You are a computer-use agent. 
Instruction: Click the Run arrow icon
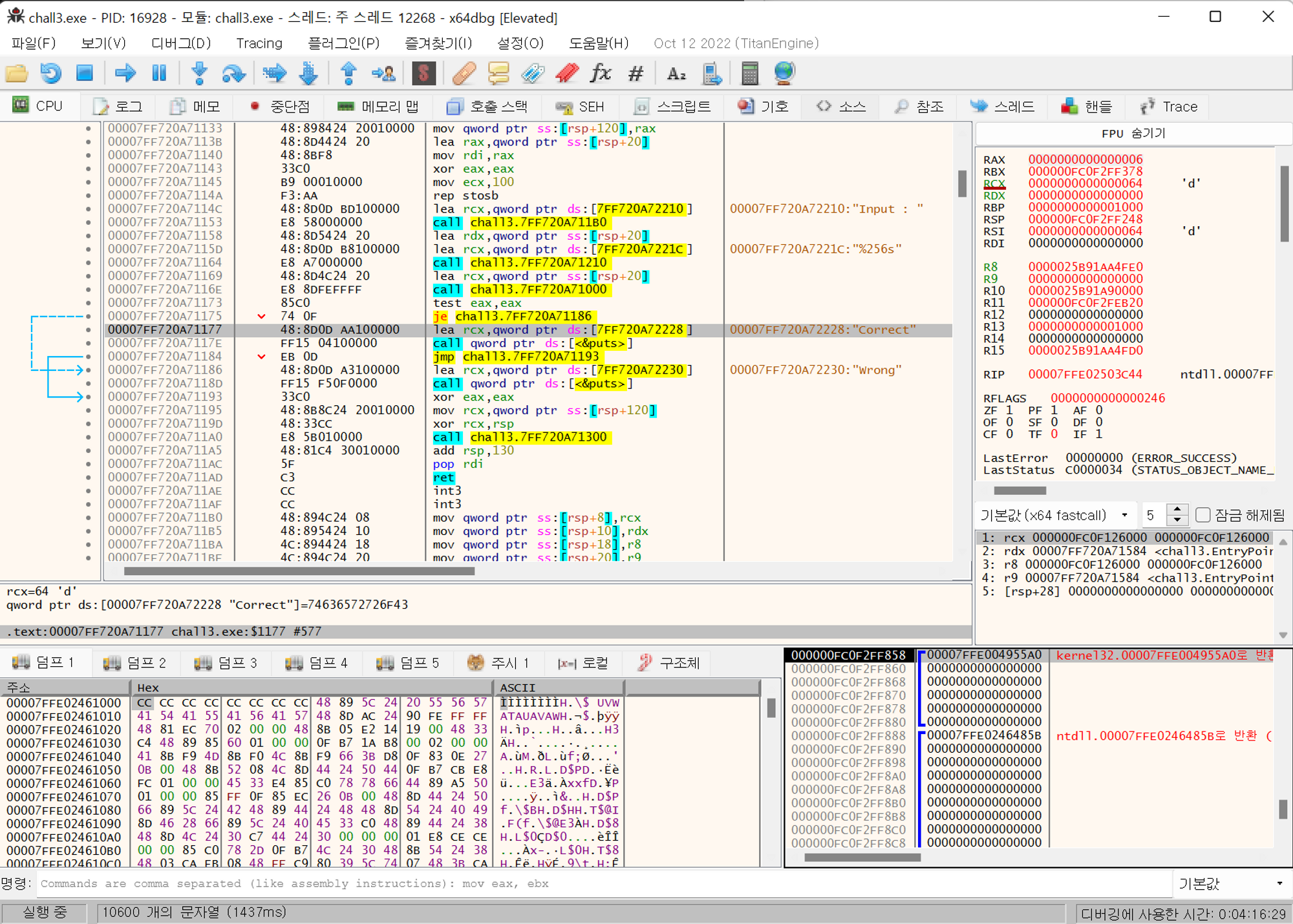click(x=125, y=73)
